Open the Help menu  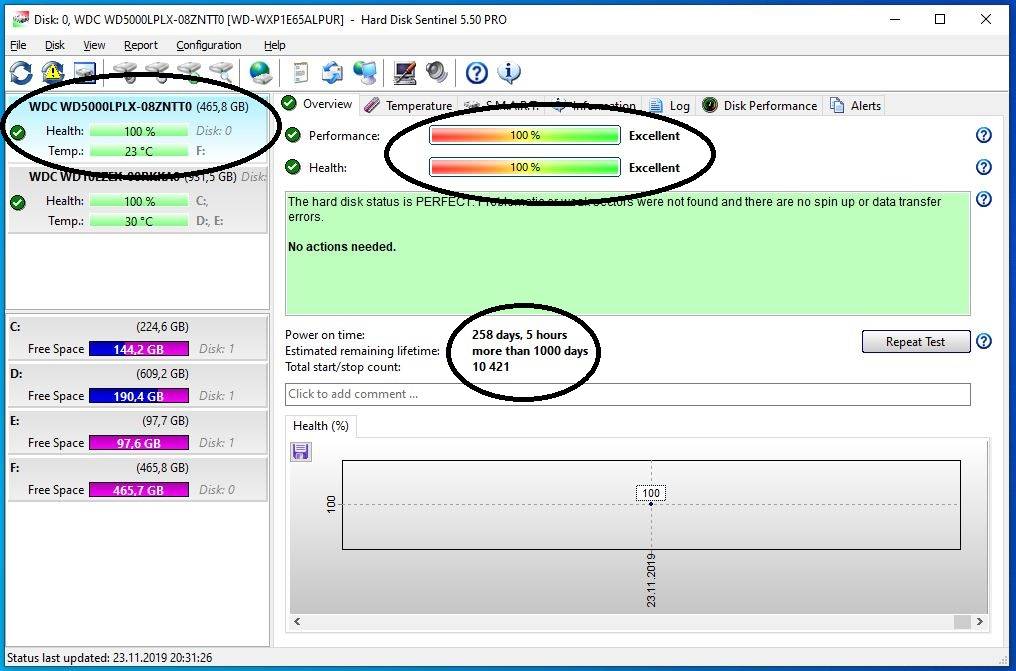pos(275,45)
